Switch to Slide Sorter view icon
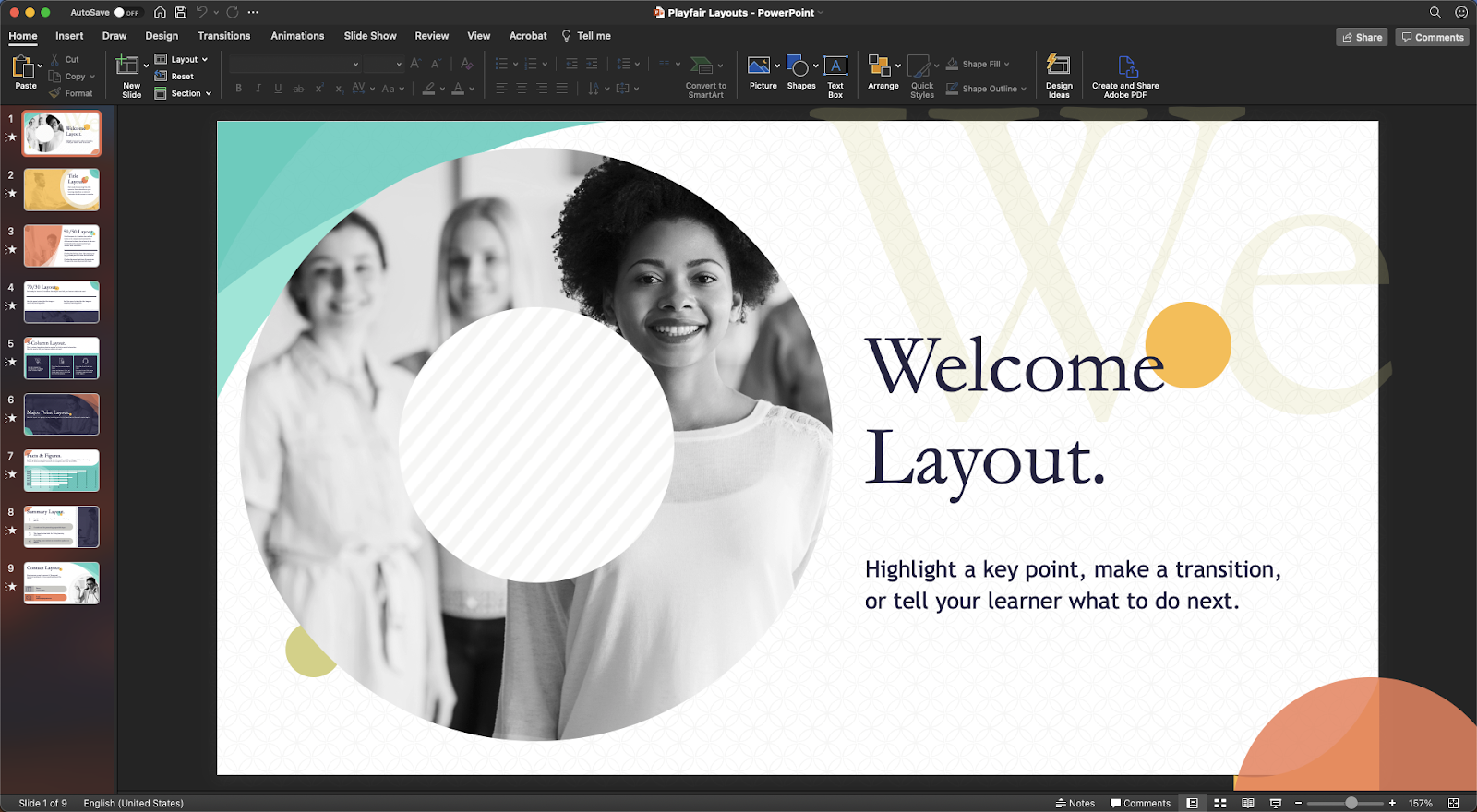 (x=1220, y=803)
